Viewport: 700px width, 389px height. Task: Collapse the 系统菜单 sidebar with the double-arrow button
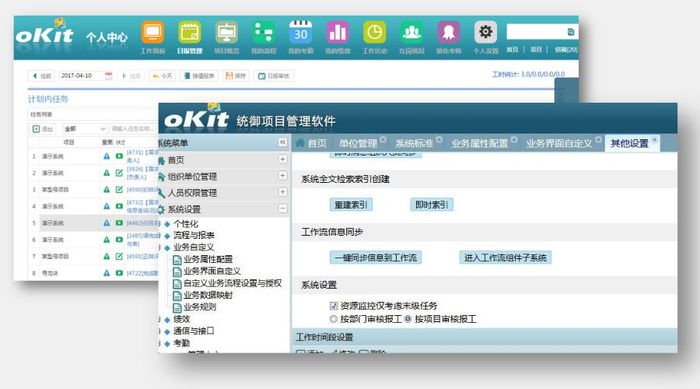(x=283, y=142)
